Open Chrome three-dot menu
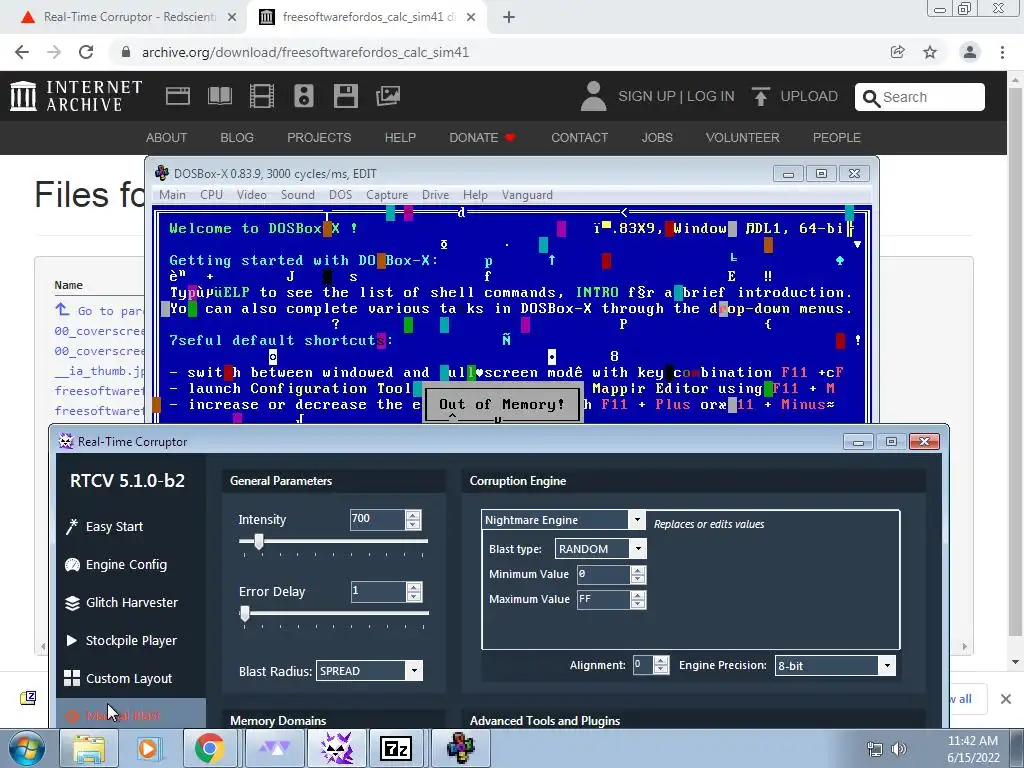The width and height of the screenshot is (1024, 768). coord(1002,52)
